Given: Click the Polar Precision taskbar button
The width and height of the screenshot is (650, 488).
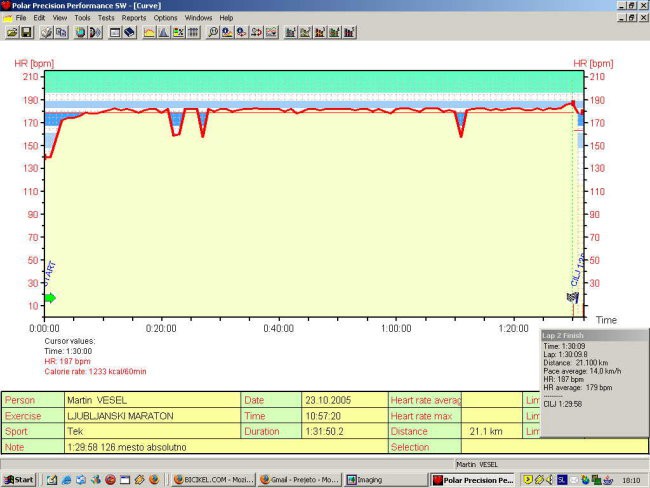Looking at the screenshot, I should (473, 480).
